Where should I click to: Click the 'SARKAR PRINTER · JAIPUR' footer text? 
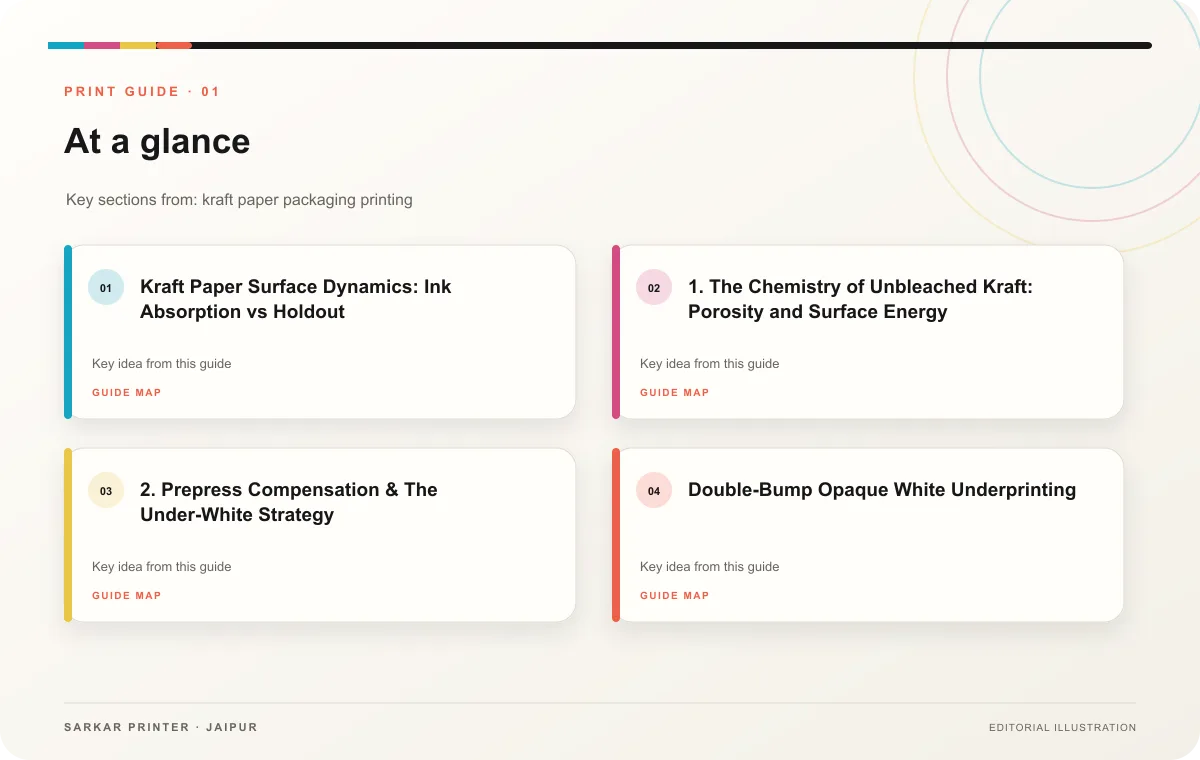(x=161, y=727)
